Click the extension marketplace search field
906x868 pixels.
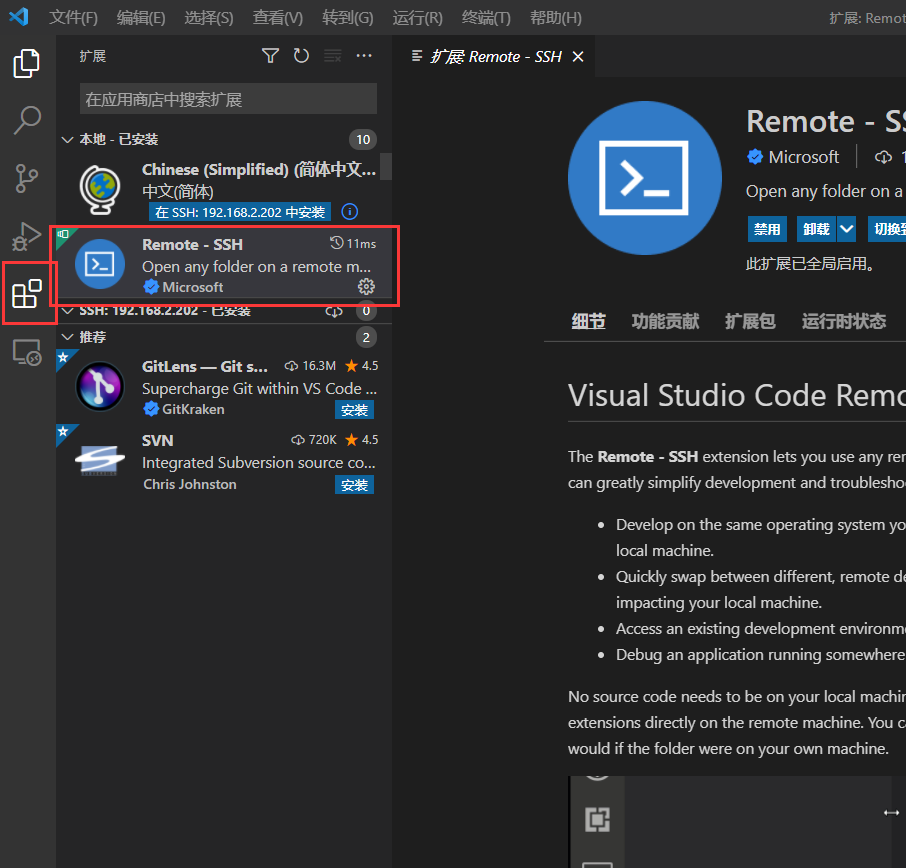(226, 98)
